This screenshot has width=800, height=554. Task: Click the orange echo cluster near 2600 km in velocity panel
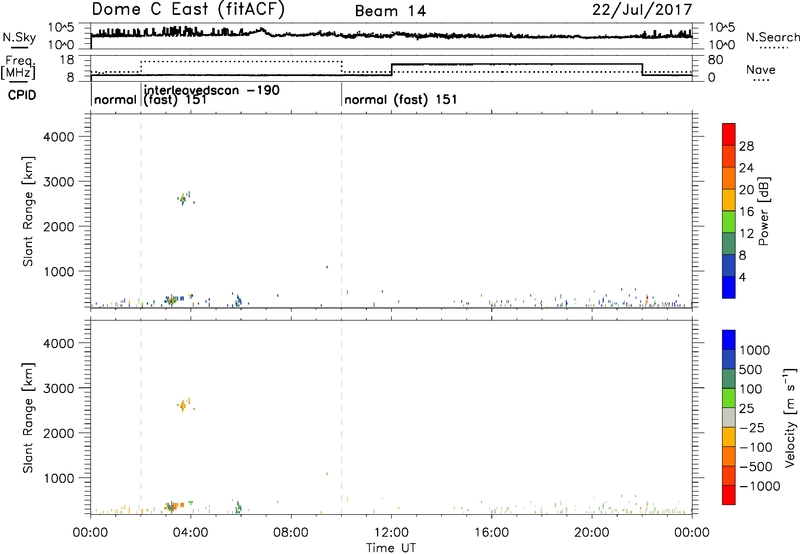click(x=184, y=405)
